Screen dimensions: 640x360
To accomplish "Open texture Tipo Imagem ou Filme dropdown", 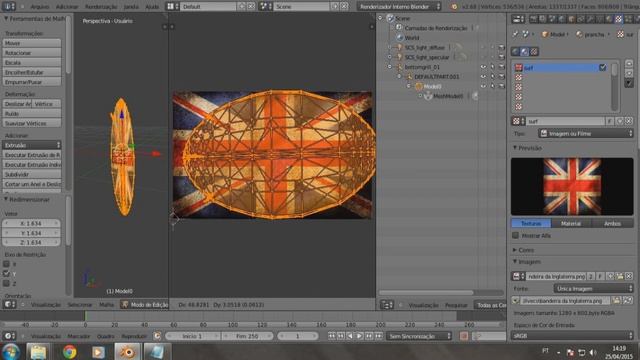I will point(586,133).
